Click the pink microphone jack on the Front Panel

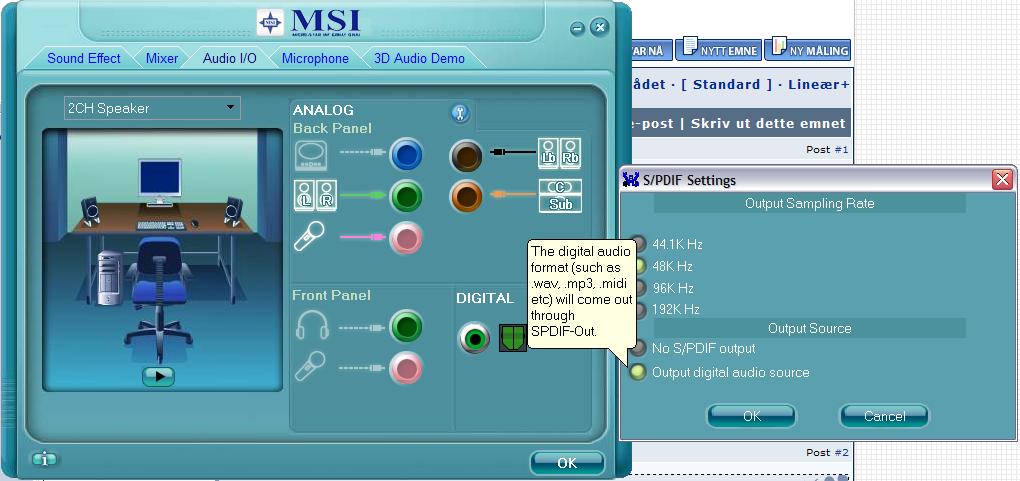(406, 368)
